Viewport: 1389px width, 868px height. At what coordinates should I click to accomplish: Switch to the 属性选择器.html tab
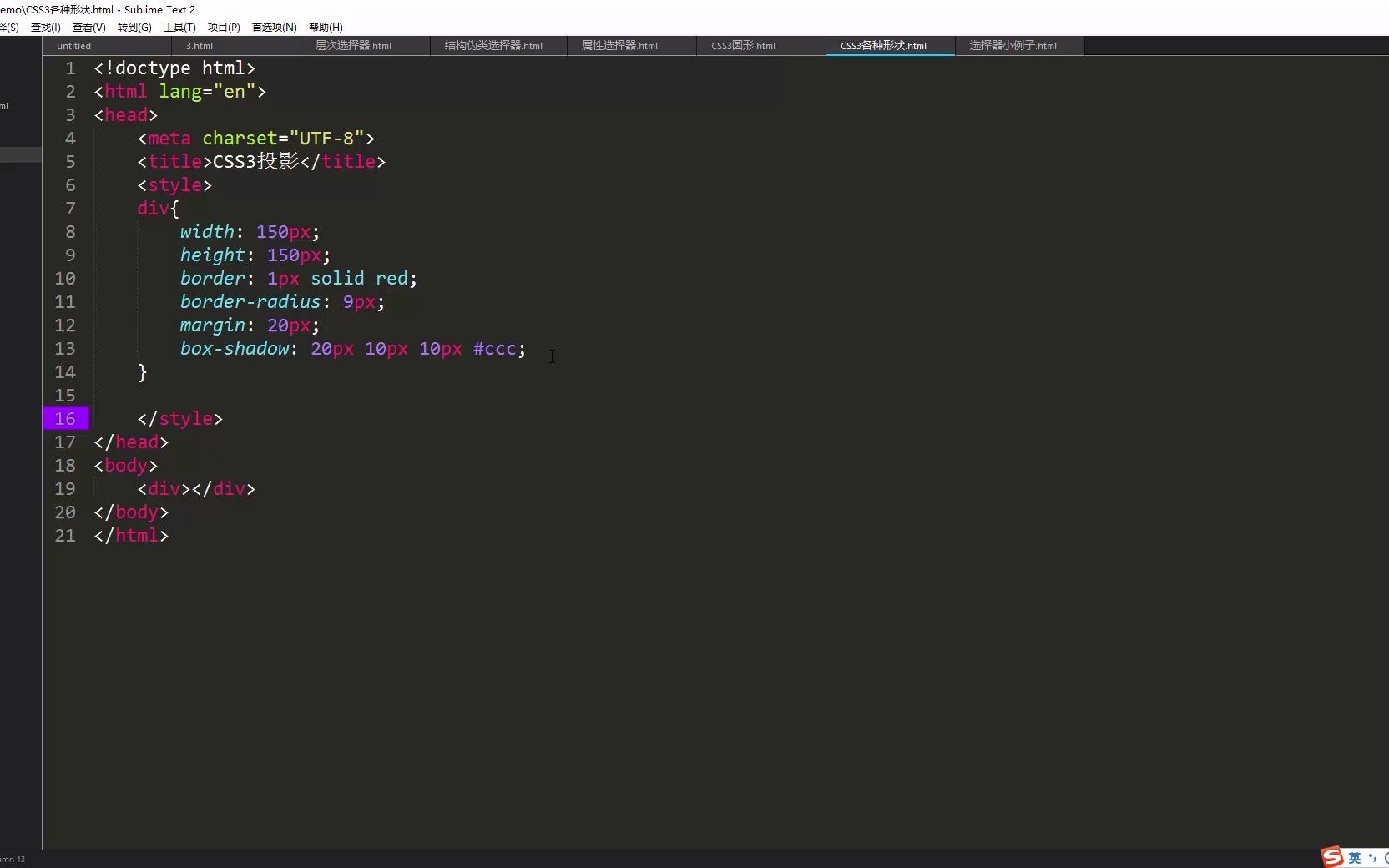point(632,46)
